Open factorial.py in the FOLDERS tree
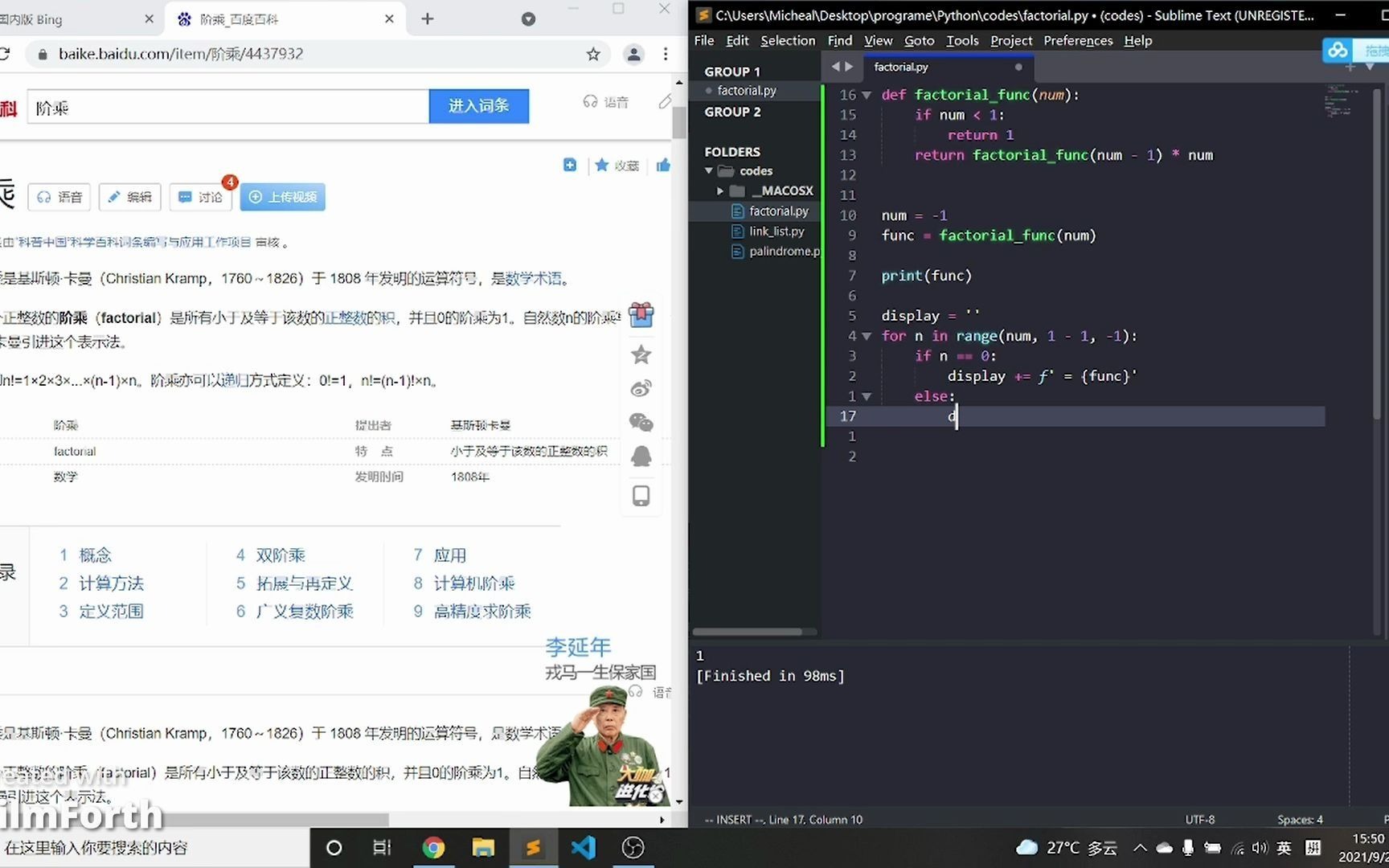This screenshot has height=868, width=1389. [x=778, y=211]
